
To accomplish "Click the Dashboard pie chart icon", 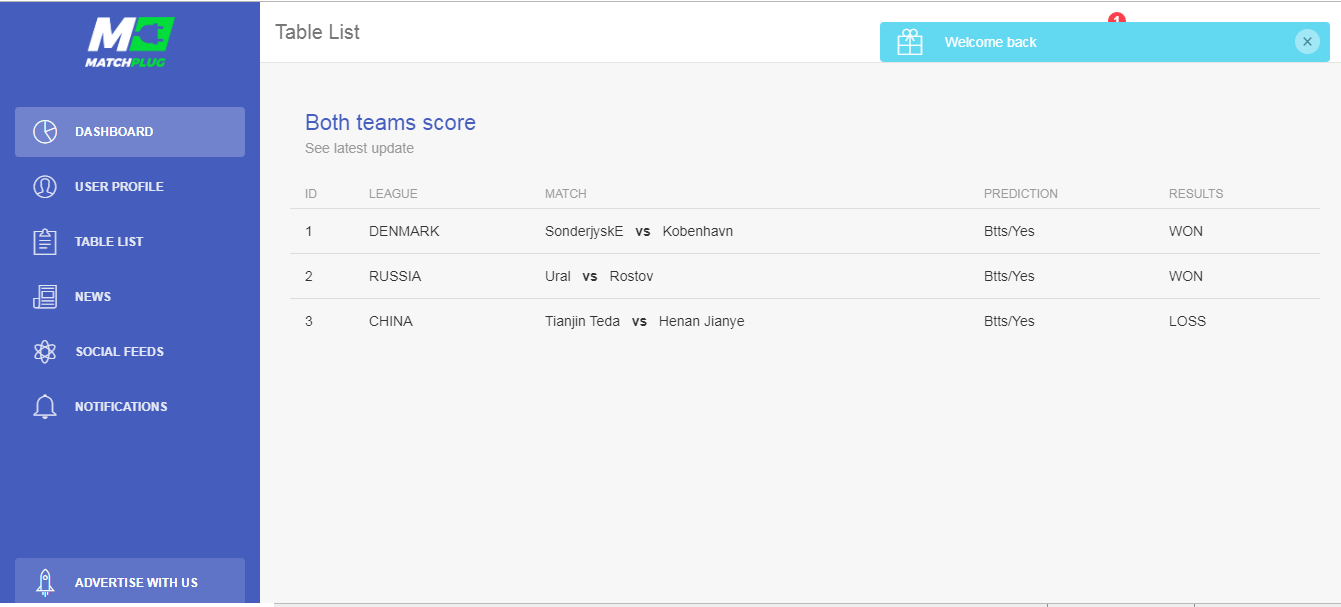I will (45, 132).
